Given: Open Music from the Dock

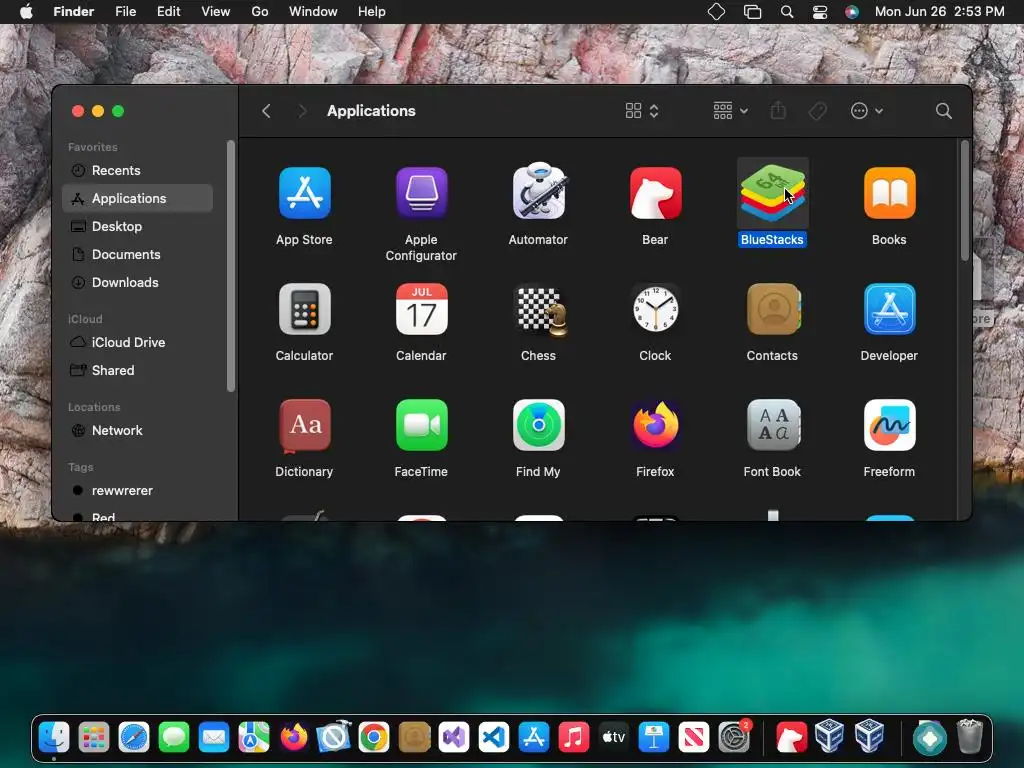Looking at the screenshot, I should (573, 738).
